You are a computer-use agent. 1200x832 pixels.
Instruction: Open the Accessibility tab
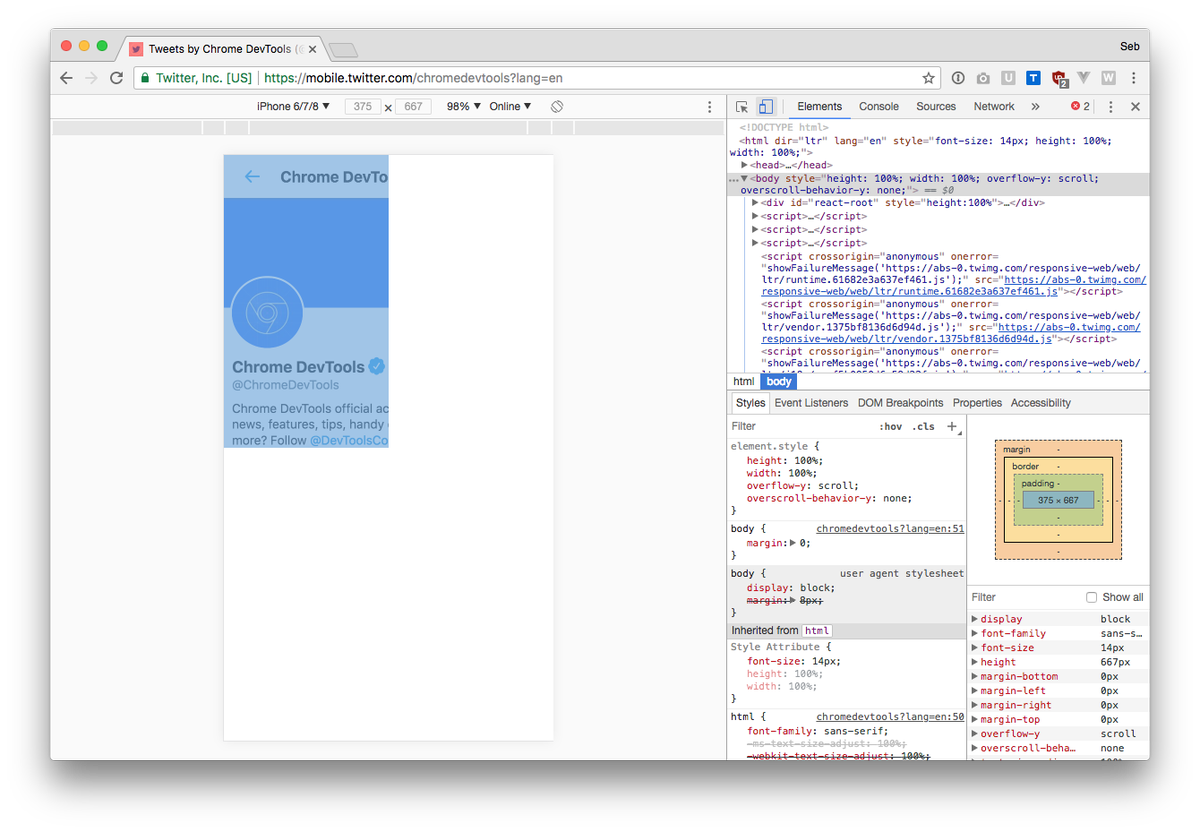1041,403
